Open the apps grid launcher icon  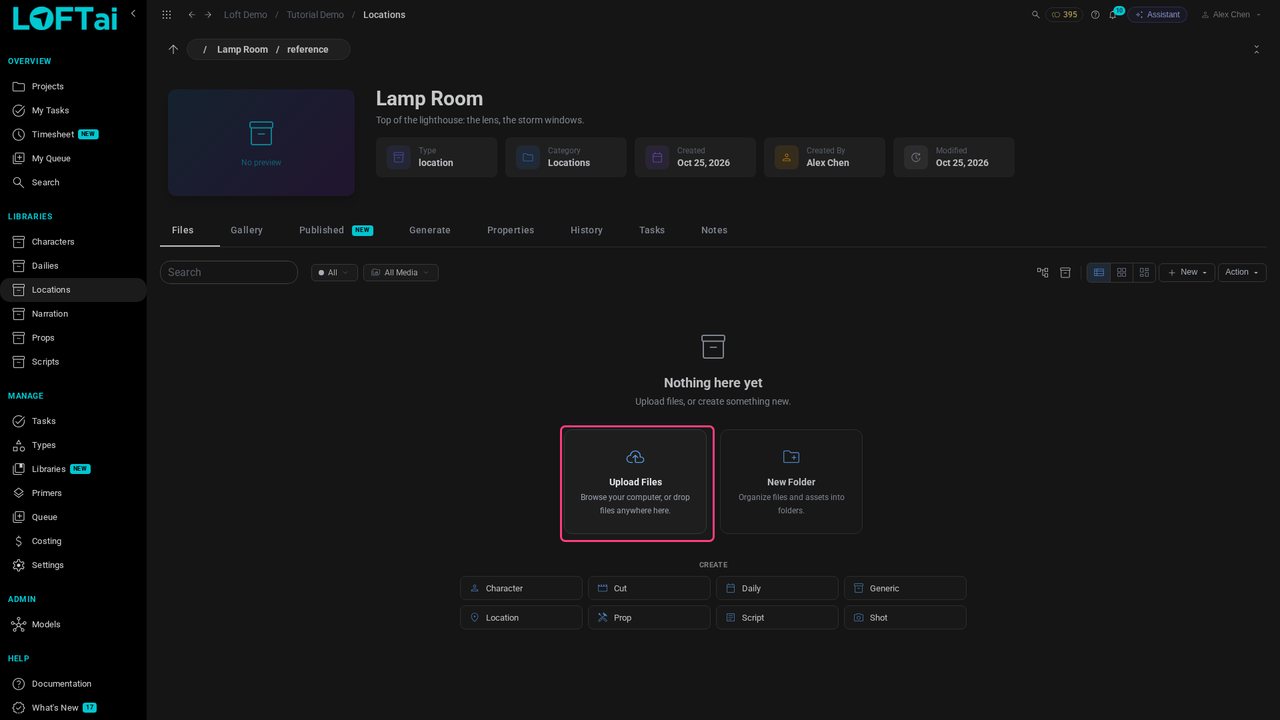pyautogui.click(x=166, y=15)
